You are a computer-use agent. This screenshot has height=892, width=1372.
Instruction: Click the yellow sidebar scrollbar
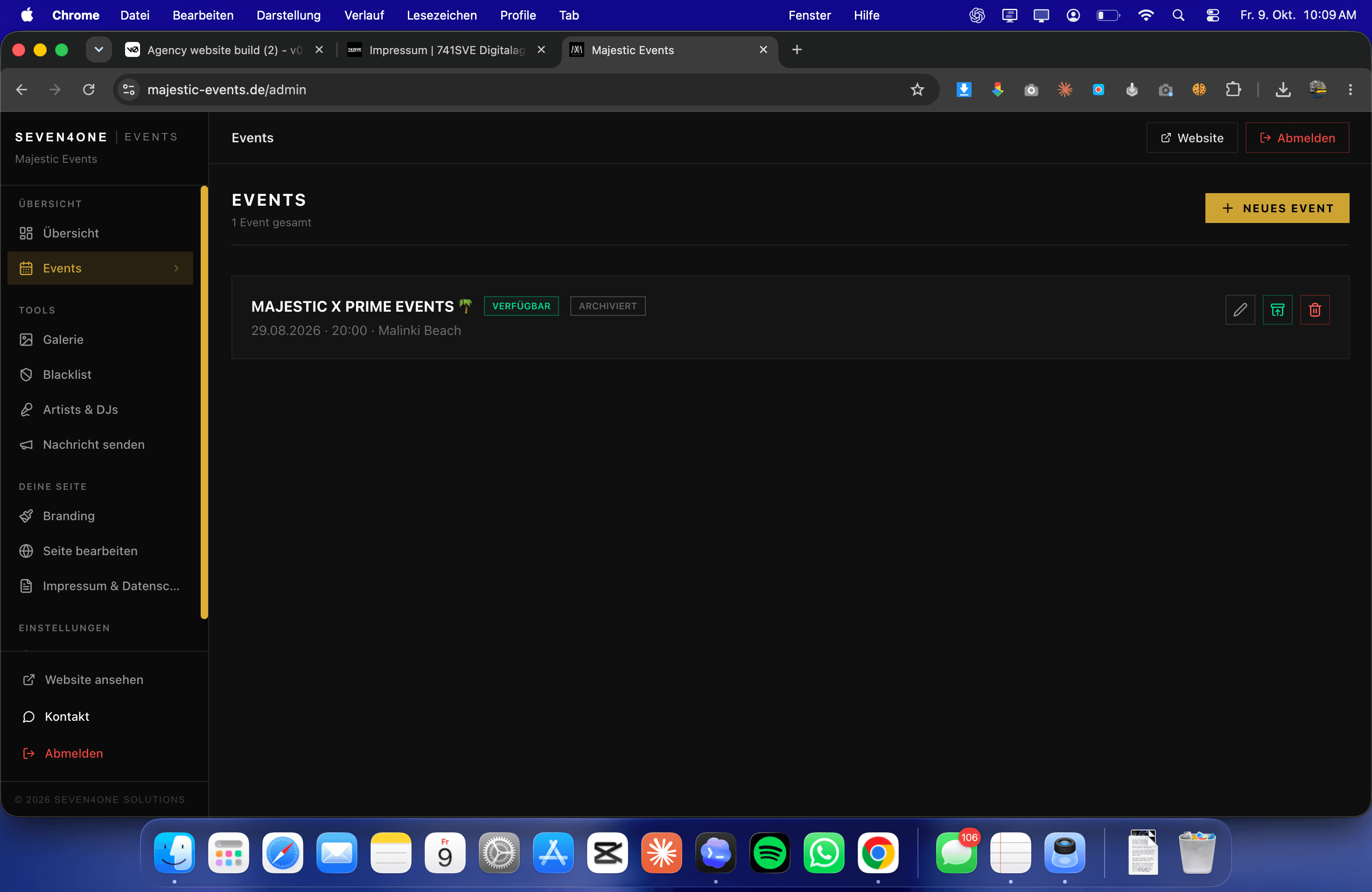coord(204,402)
